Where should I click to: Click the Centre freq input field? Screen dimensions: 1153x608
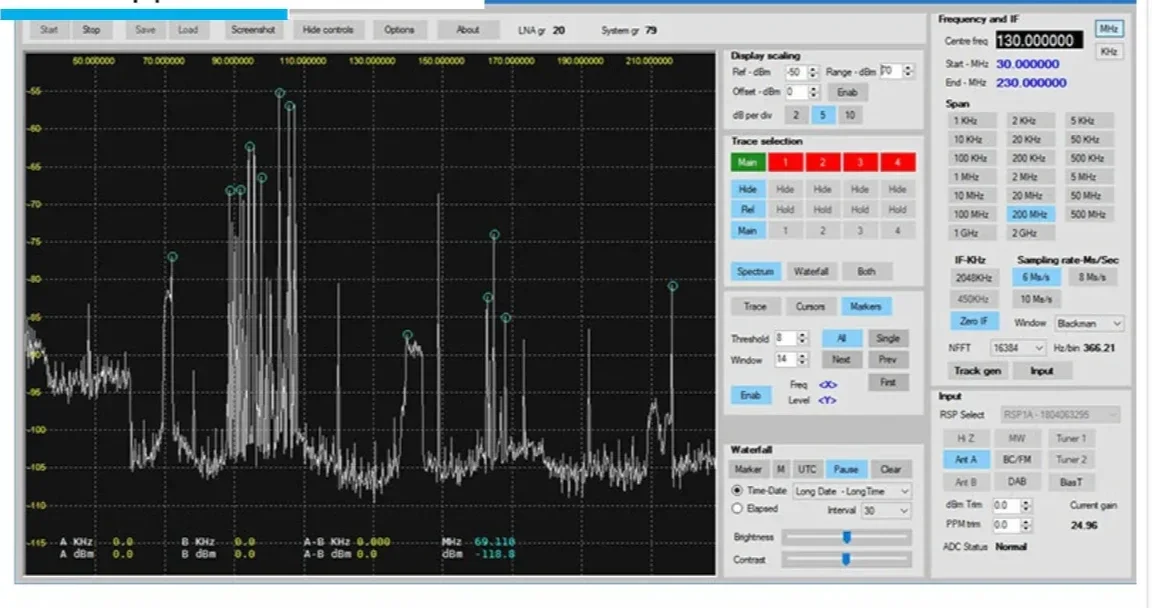click(1038, 41)
